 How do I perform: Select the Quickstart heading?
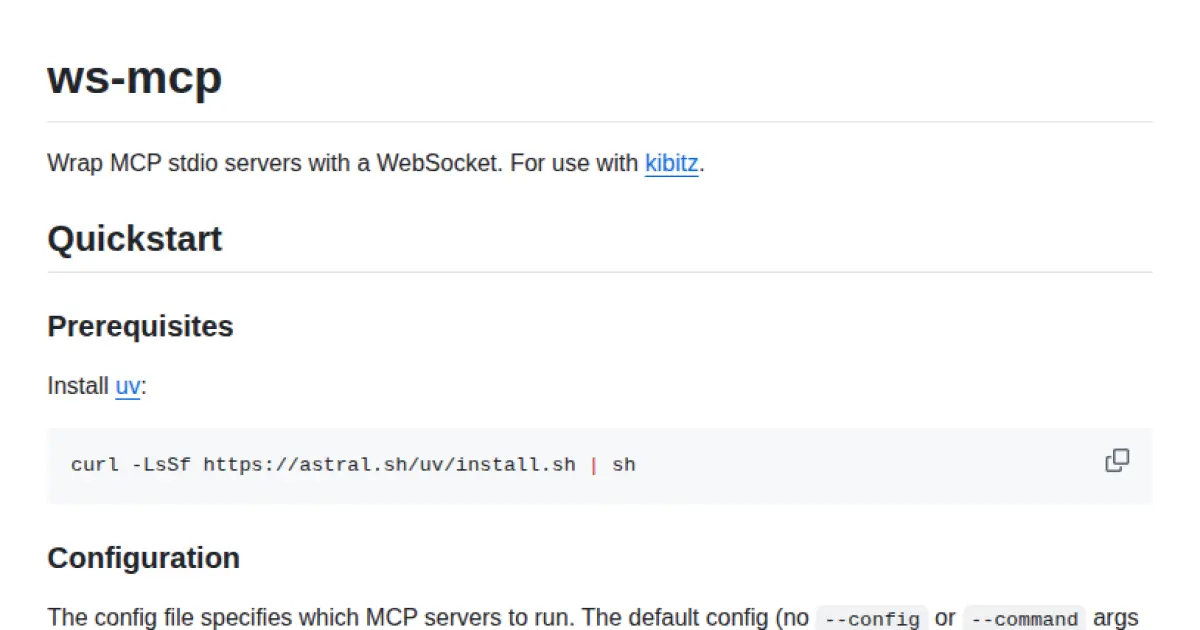pos(134,239)
